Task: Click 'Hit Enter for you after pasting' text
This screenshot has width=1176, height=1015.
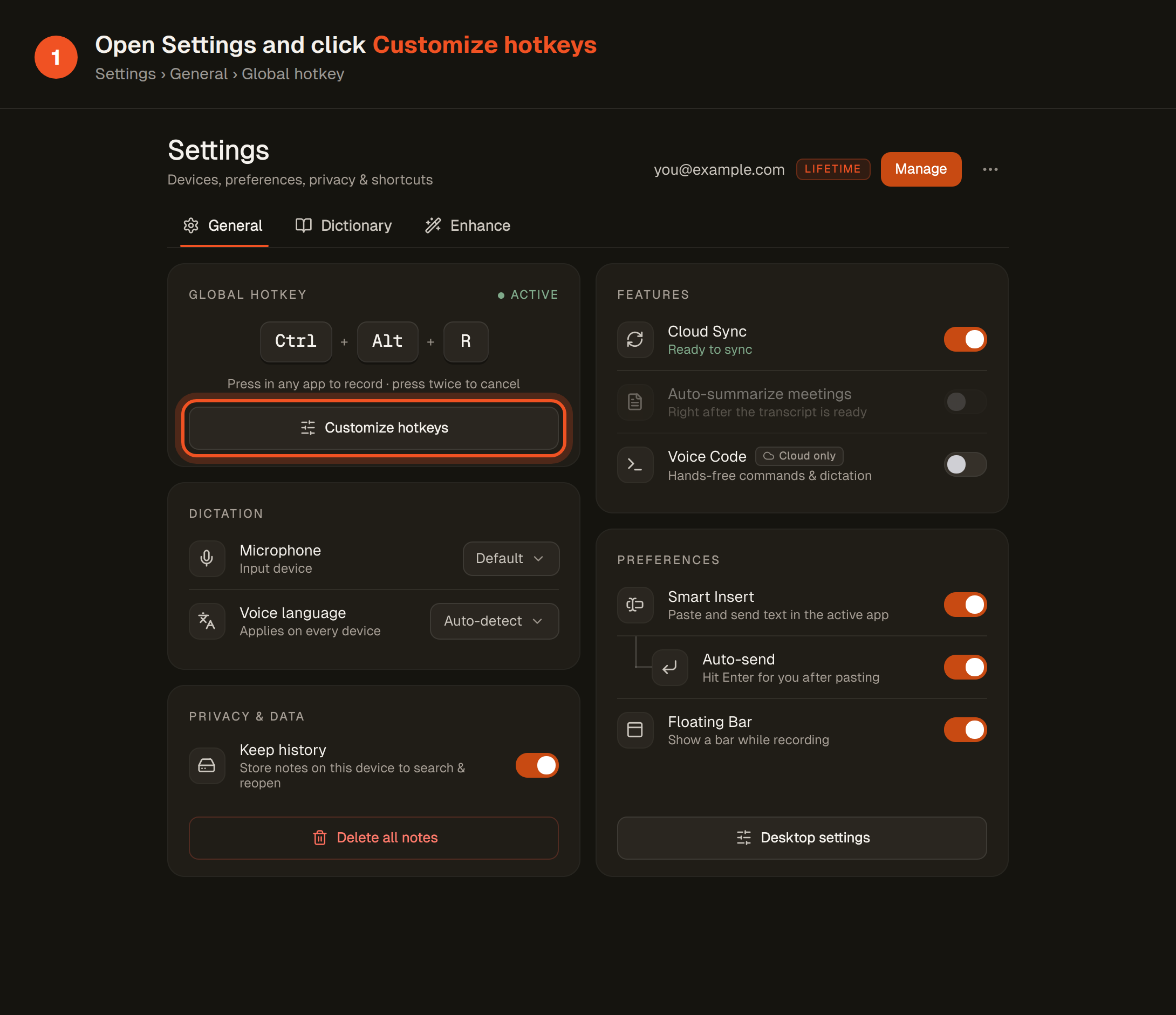Action: (791, 677)
